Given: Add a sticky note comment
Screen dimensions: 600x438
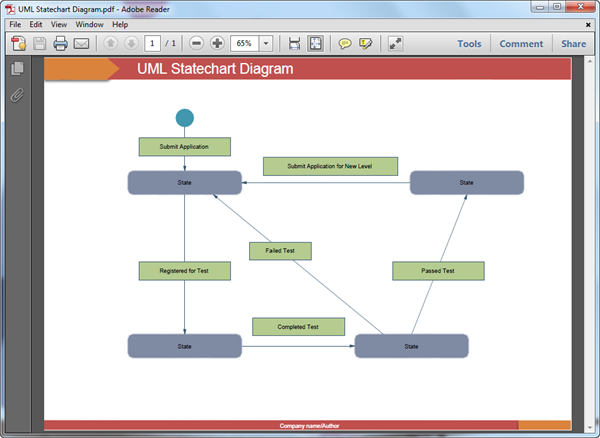Looking at the screenshot, I should click(345, 44).
